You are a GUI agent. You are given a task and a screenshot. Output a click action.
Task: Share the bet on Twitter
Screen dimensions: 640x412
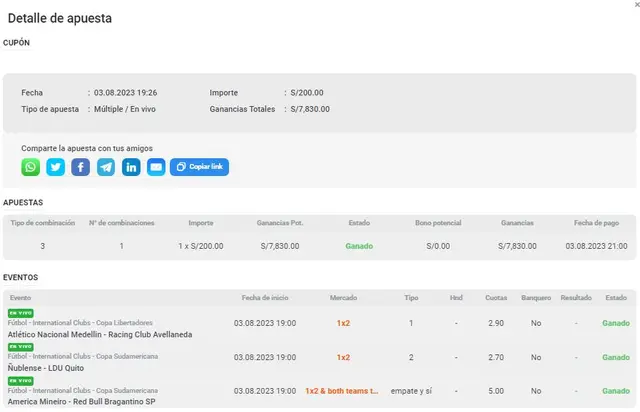[x=56, y=167]
